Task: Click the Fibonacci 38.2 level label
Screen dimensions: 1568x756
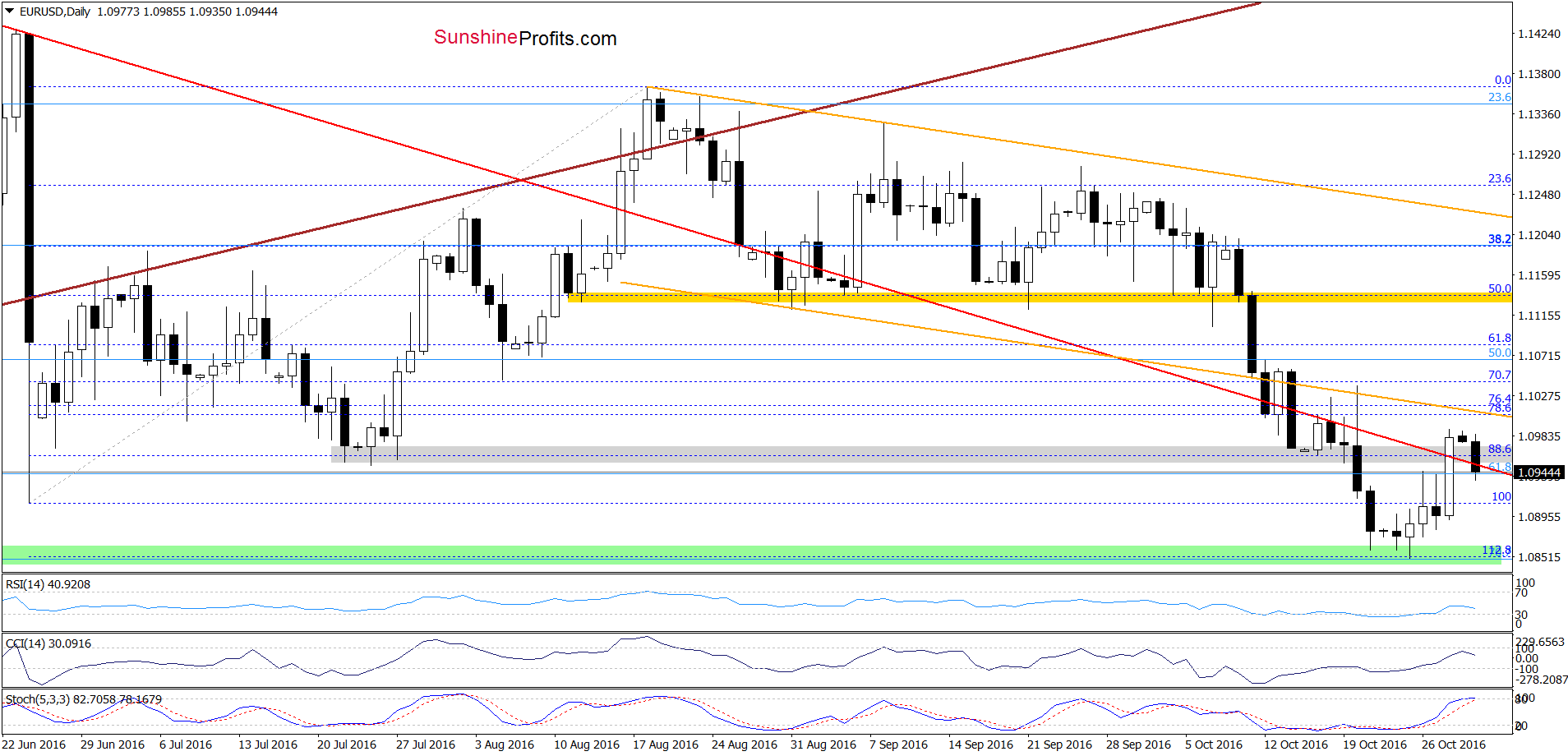Action: point(1500,239)
